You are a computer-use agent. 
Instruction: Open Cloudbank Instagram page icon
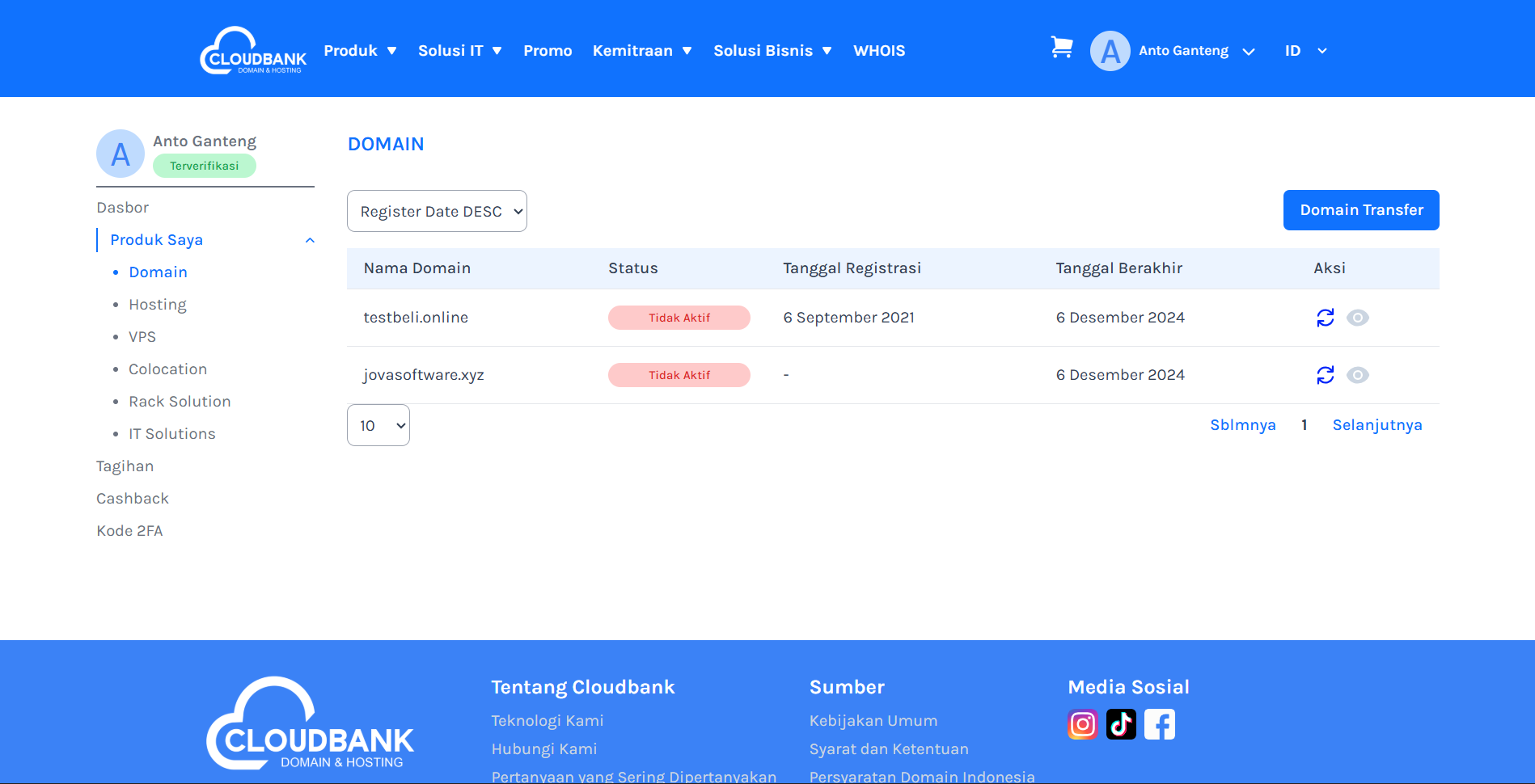(x=1082, y=724)
